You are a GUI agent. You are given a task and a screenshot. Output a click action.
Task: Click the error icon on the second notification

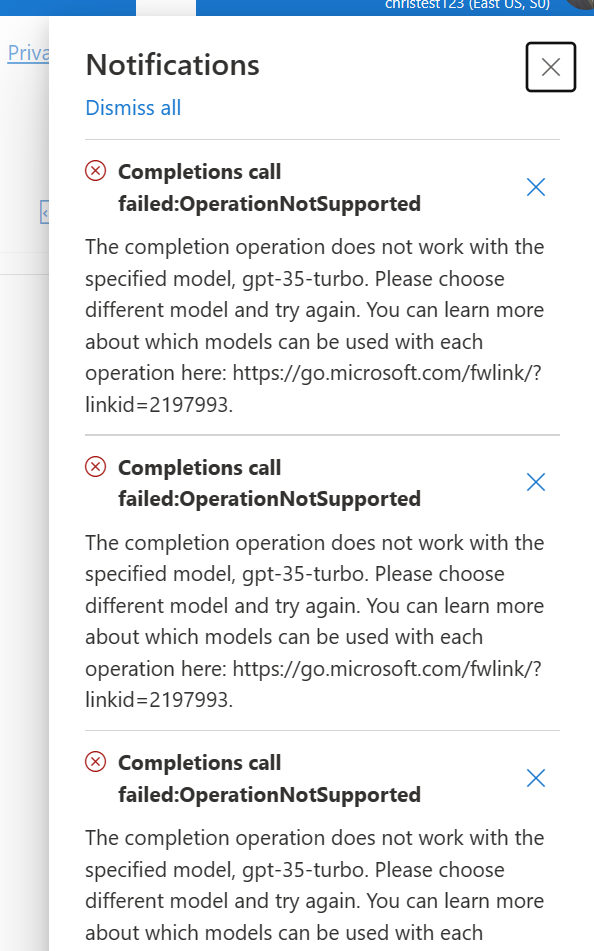95,467
